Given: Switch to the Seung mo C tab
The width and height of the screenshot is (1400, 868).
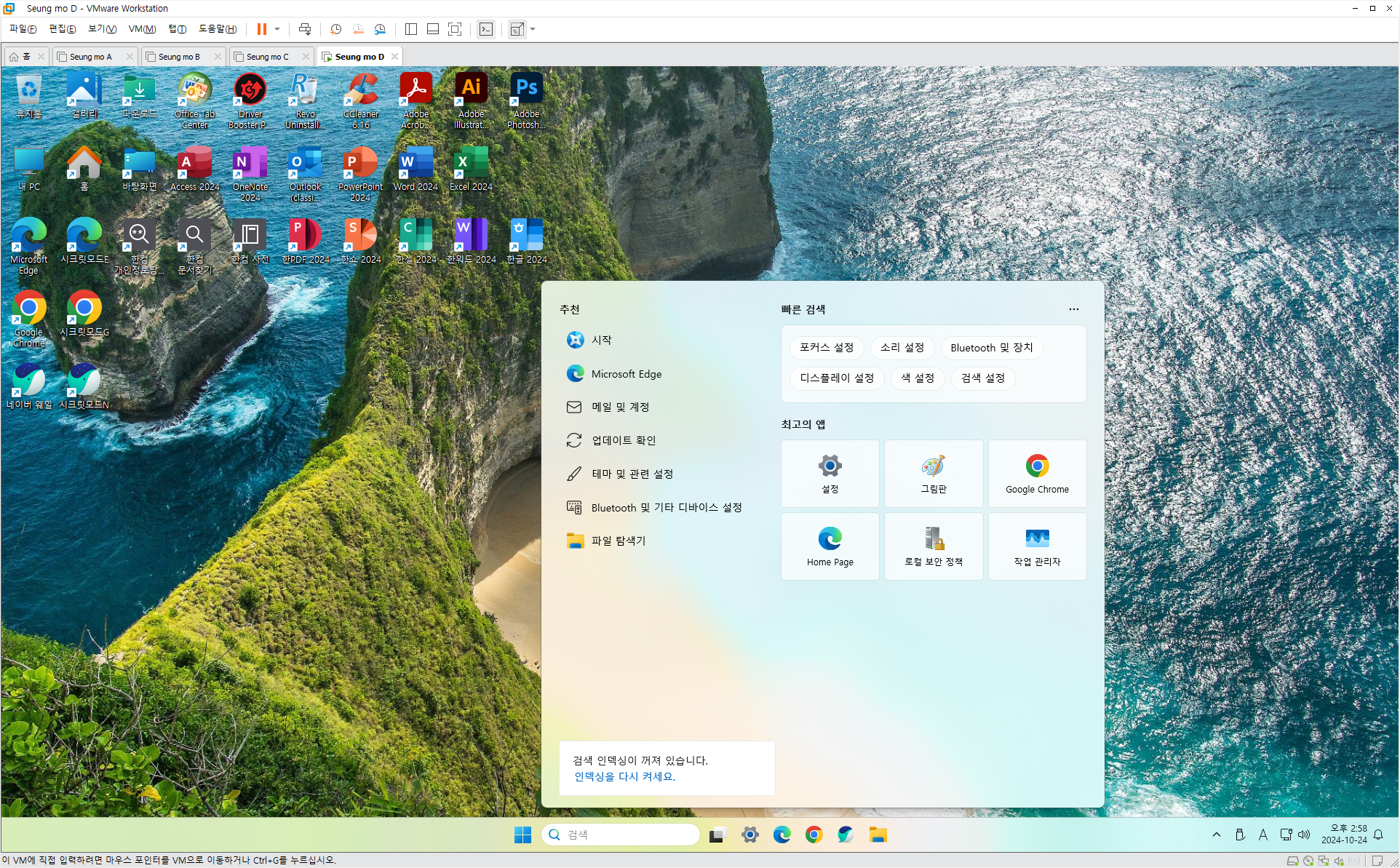Looking at the screenshot, I should [267, 56].
